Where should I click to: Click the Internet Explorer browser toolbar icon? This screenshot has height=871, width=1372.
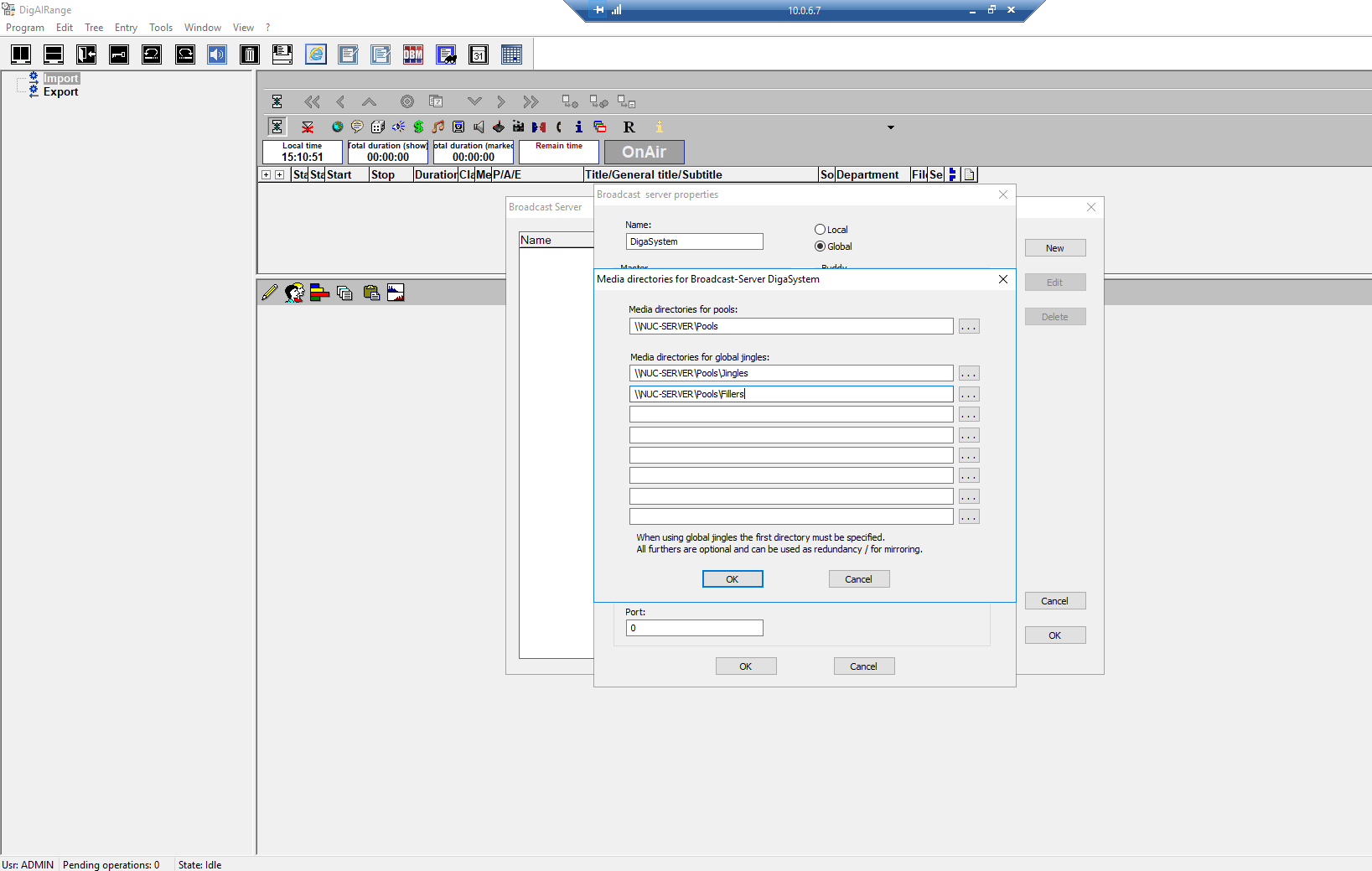point(316,55)
